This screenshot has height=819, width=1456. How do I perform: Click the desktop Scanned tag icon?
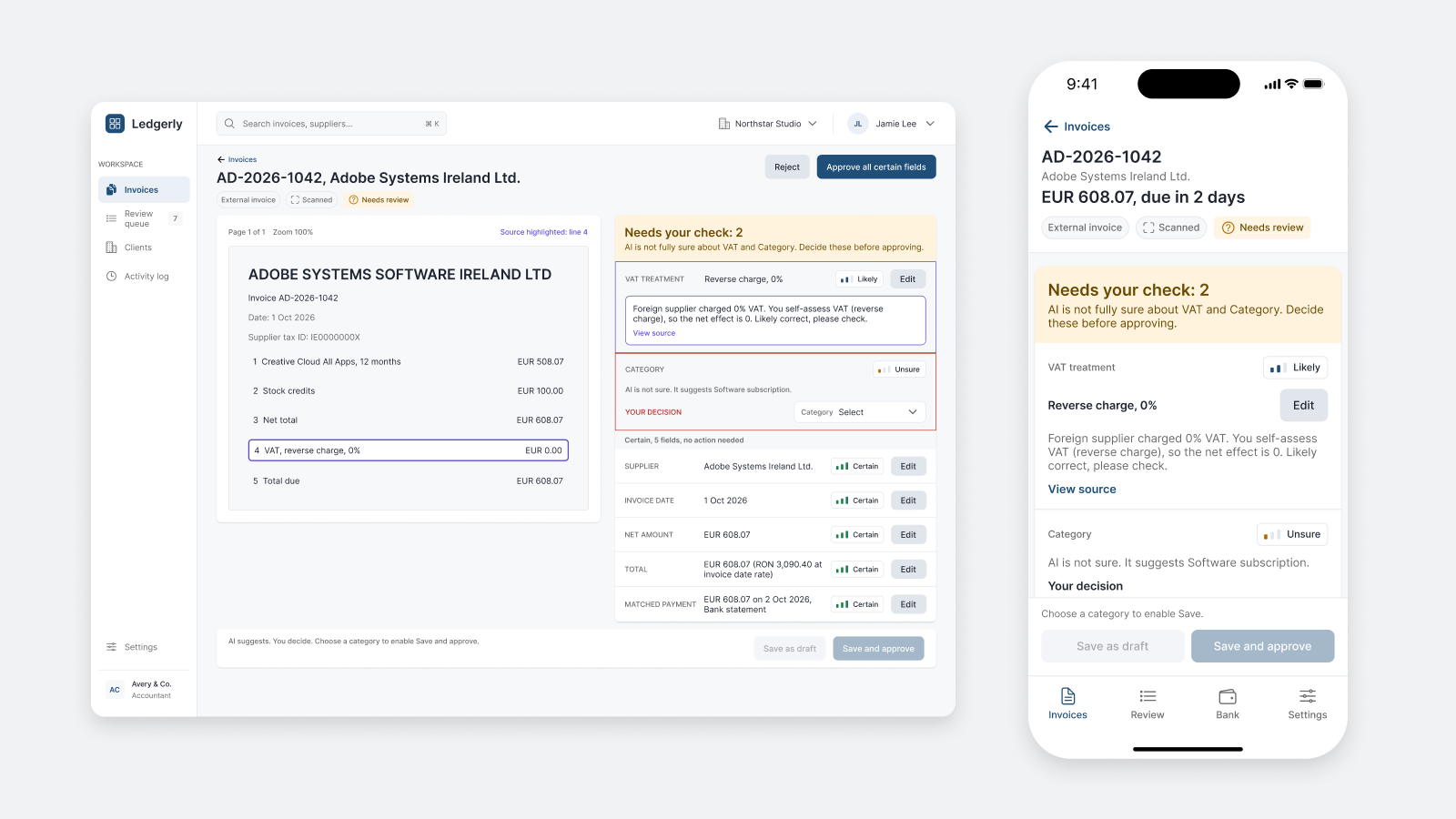(x=295, y=200)
